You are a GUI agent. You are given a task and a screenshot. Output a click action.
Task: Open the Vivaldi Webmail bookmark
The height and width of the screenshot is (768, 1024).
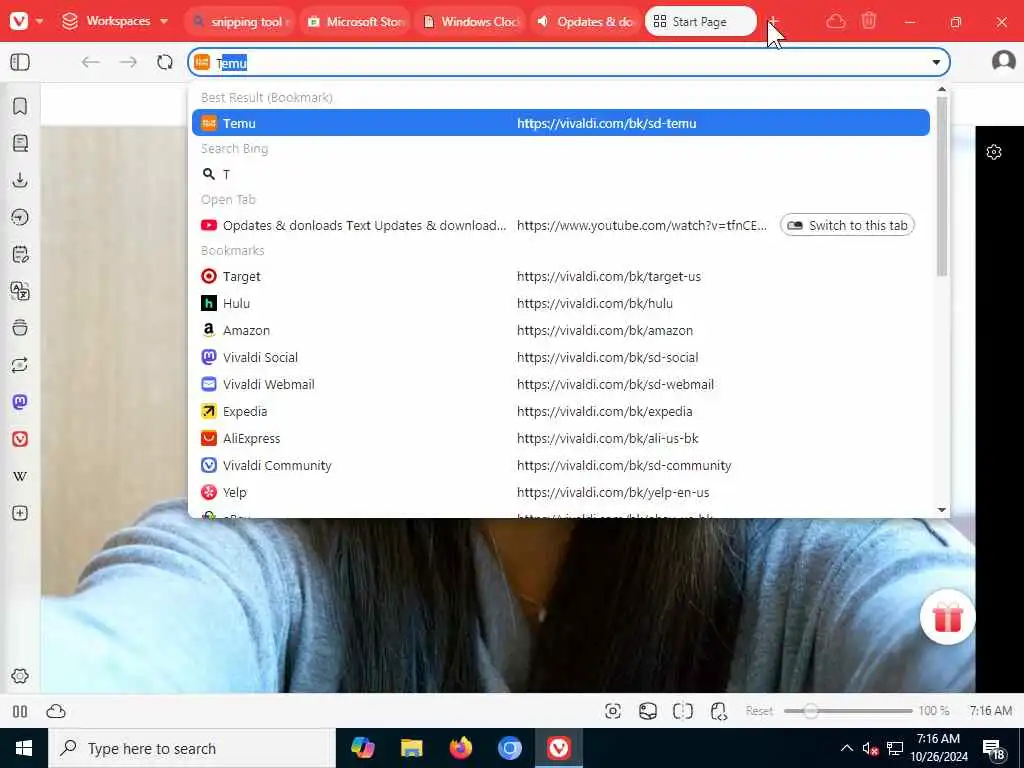(x=560, y=384)
